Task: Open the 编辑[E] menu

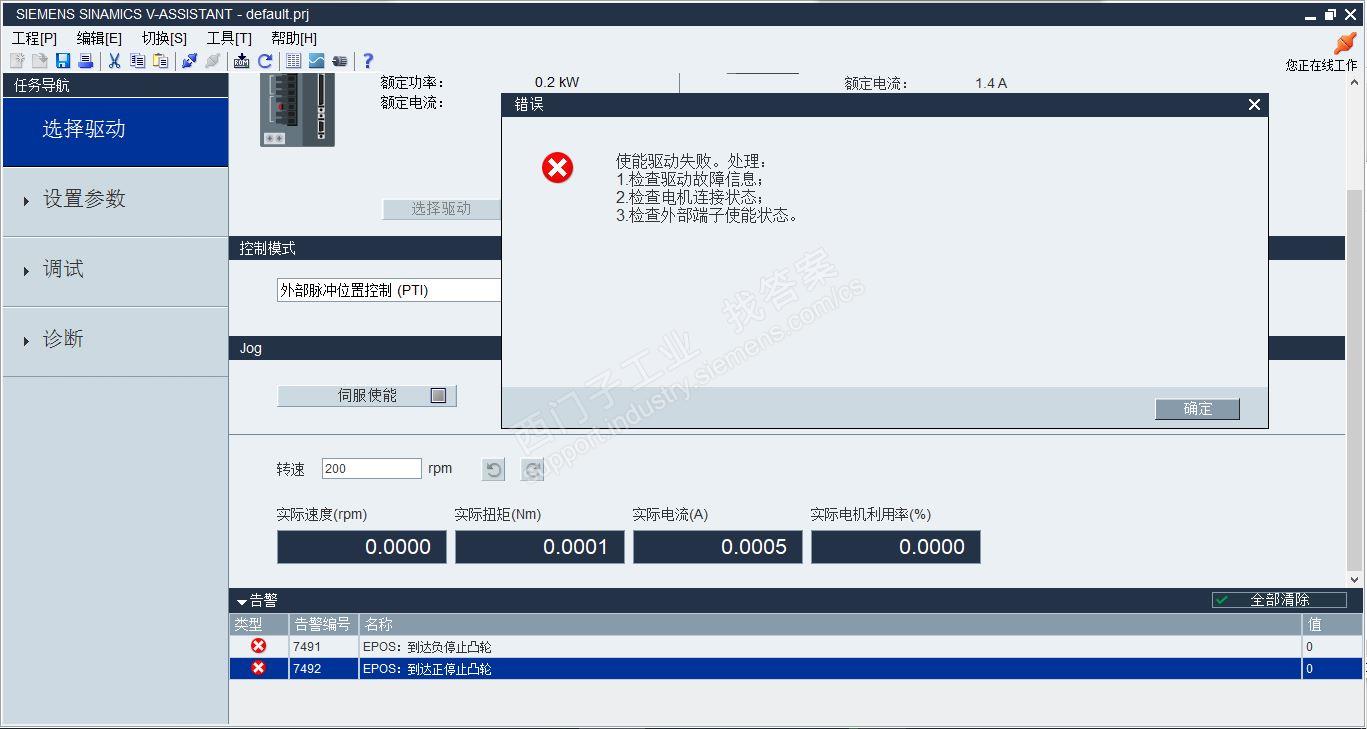Action: click(x=99, y=38)
